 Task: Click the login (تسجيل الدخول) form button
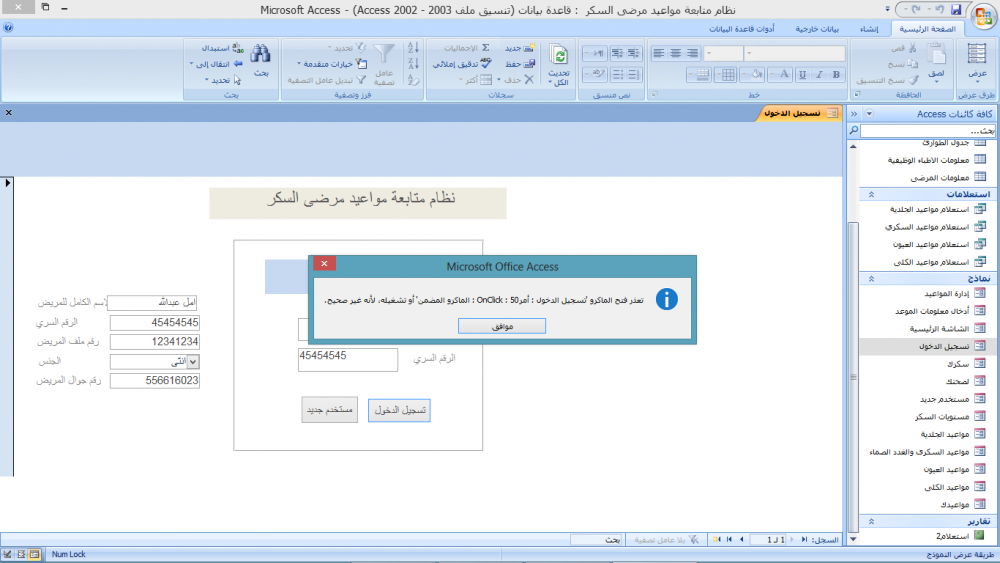click(x=399, y=410)
